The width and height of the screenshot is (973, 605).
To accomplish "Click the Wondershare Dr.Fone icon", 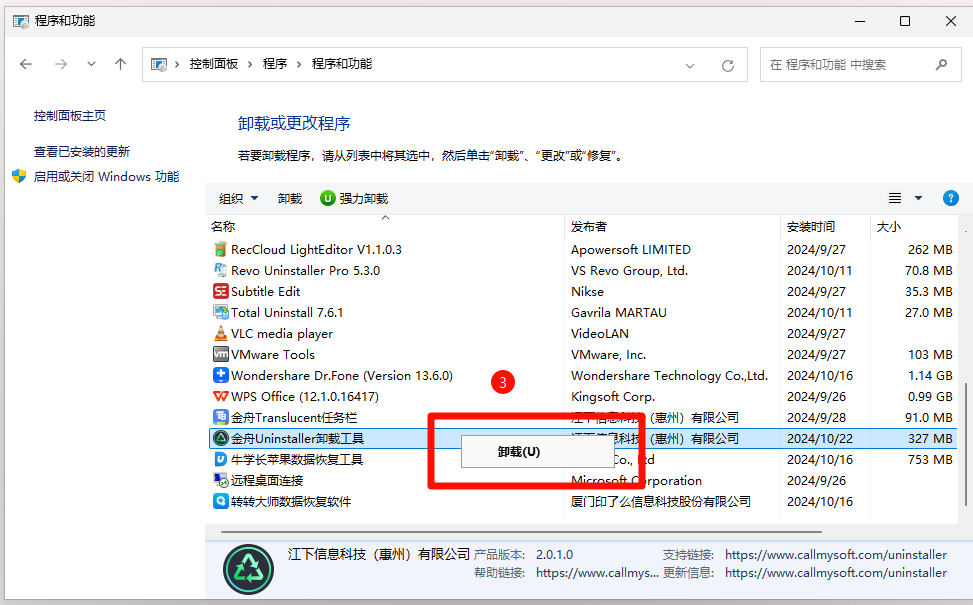I will pos(220,375).
